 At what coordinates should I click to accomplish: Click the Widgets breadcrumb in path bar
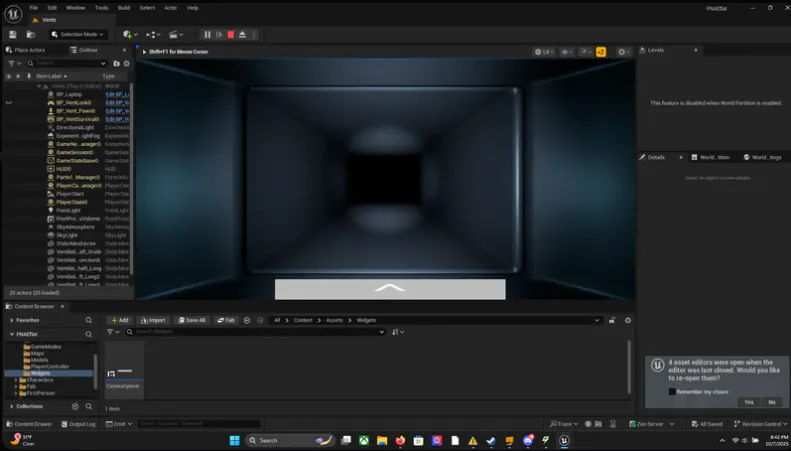(366, 320)
